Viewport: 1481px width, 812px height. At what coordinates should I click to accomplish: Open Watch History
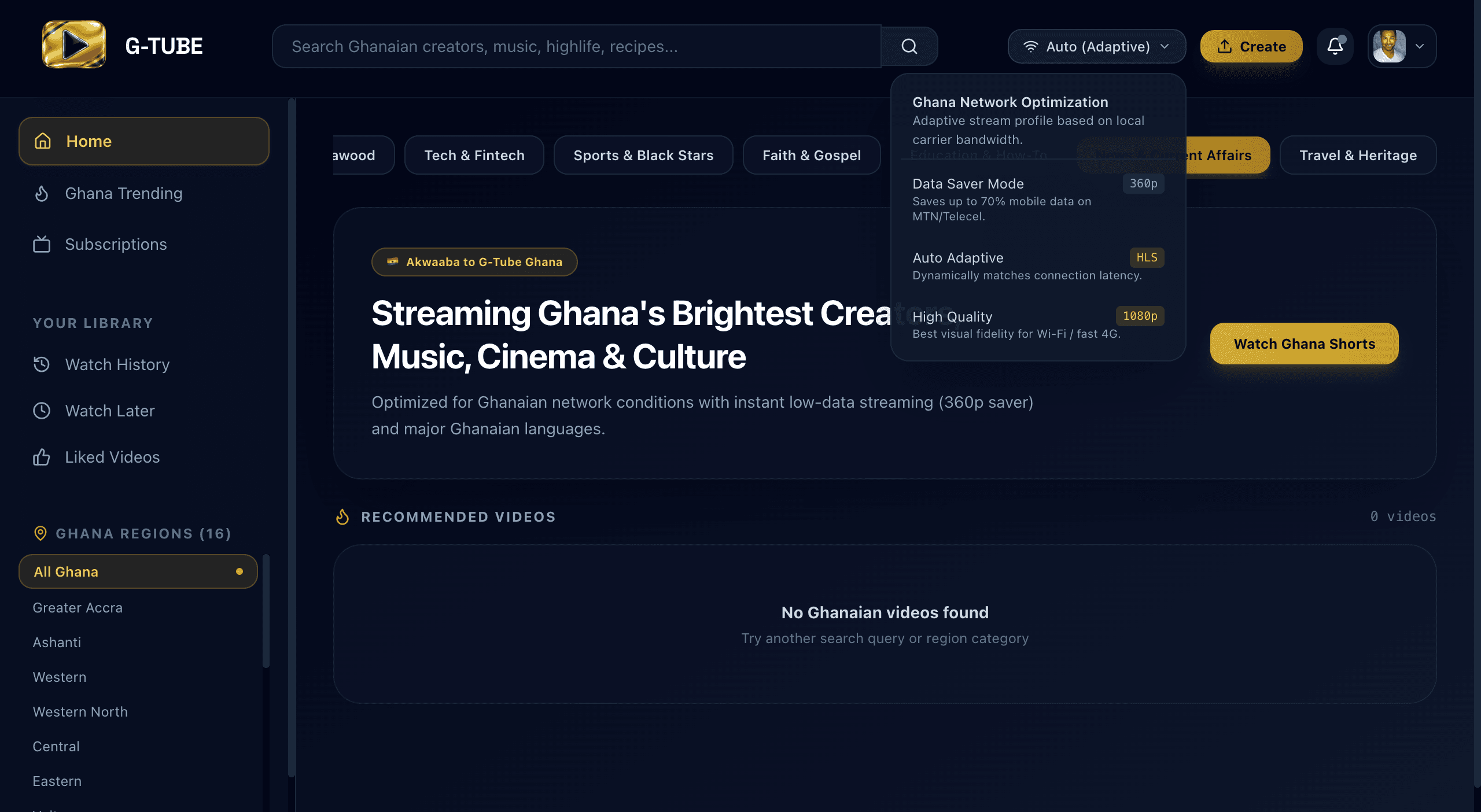(144, 364)
